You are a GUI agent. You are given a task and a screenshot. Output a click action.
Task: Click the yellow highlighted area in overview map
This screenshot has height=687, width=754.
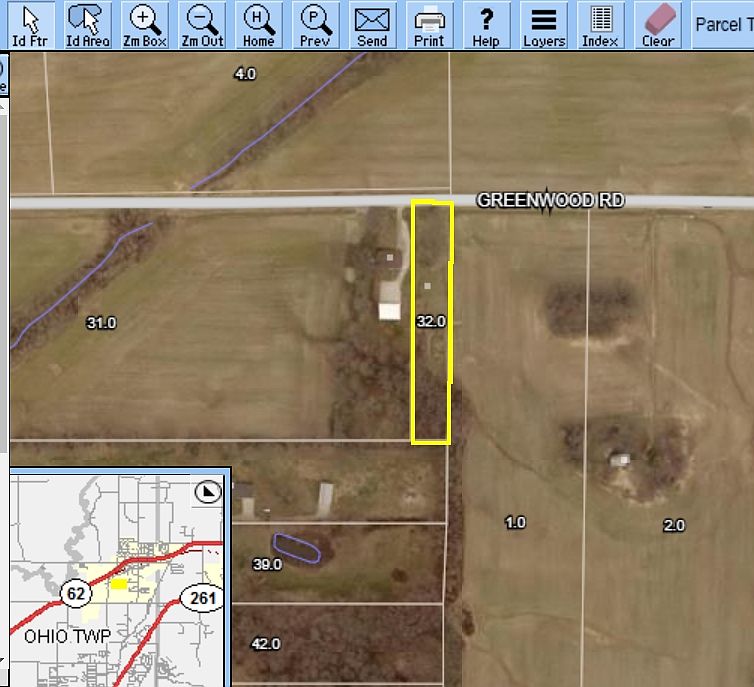pos(119,584)
